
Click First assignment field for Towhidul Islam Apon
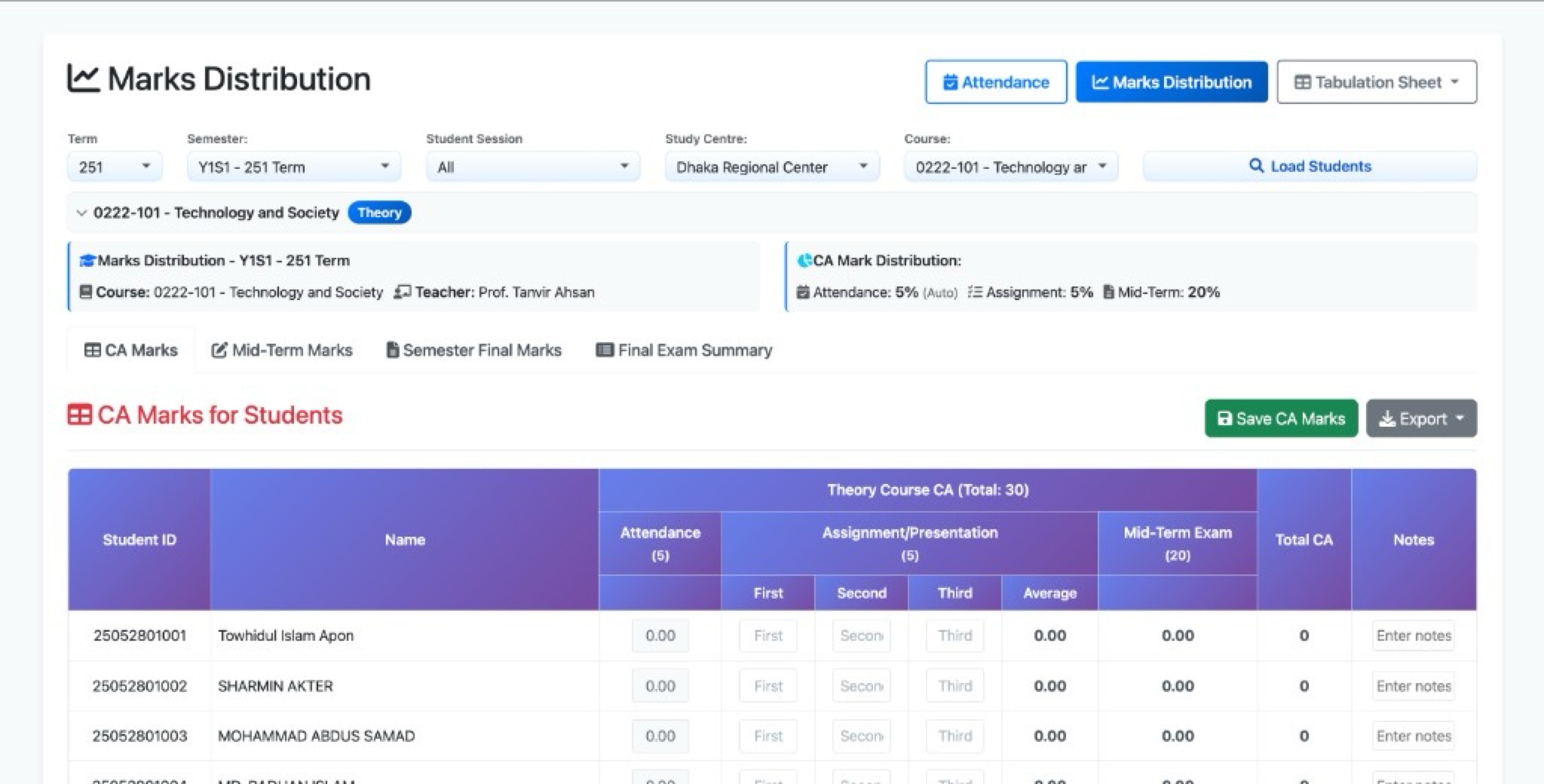(x=768, y=636)
